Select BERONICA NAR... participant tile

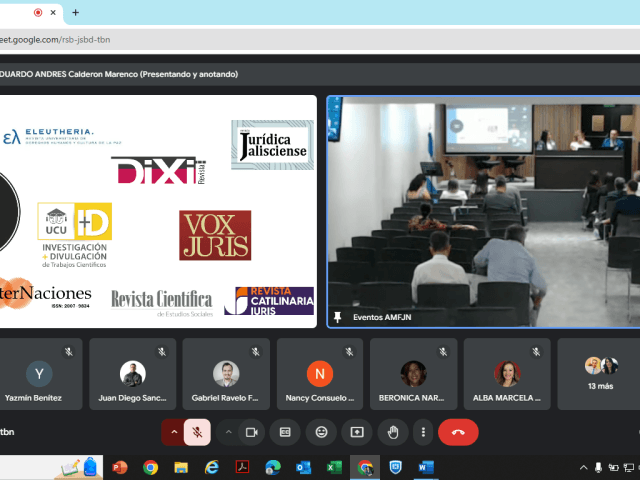pyautogui.click(x=413, y=373)
